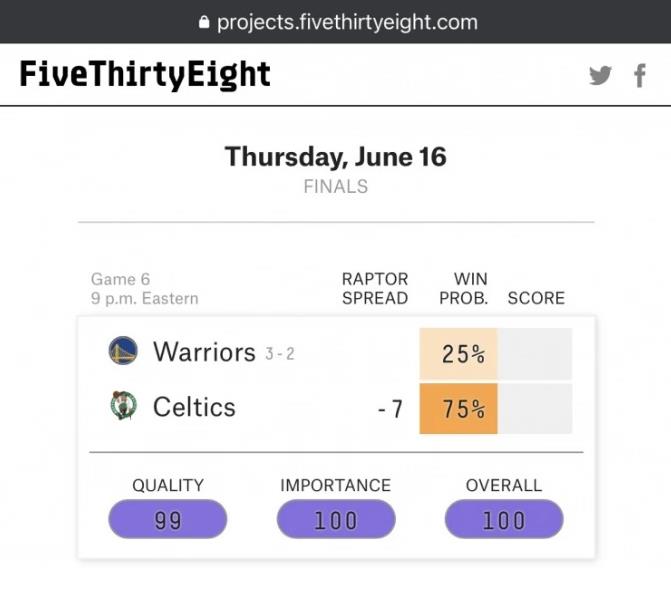The width and height of the screenshot is (671, 593).
Task: Click the Overall 100 rating pill
Action: click(504, 519)
